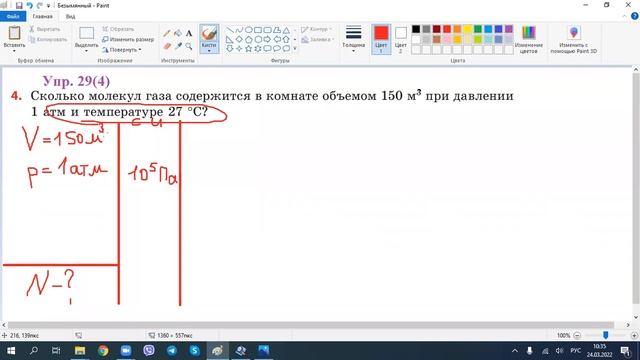Image resolution: width=640 pixels, height=360 pixels.
Task: Select the Text tool
Action: pos(189,33)
